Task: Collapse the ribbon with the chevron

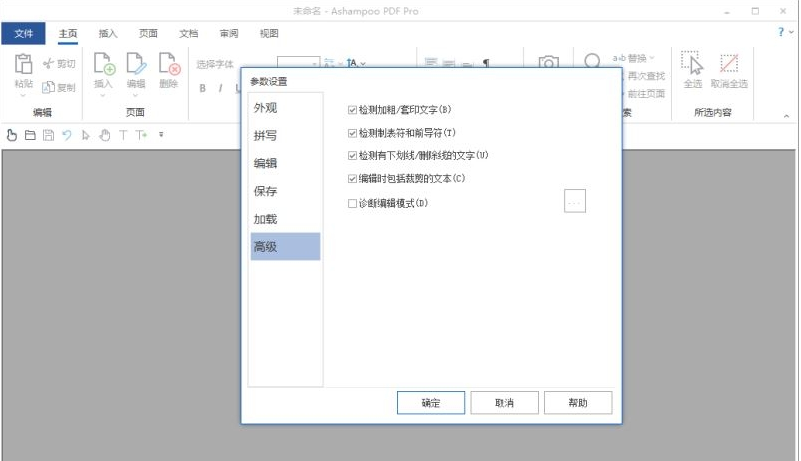Action: click(786, 117)
